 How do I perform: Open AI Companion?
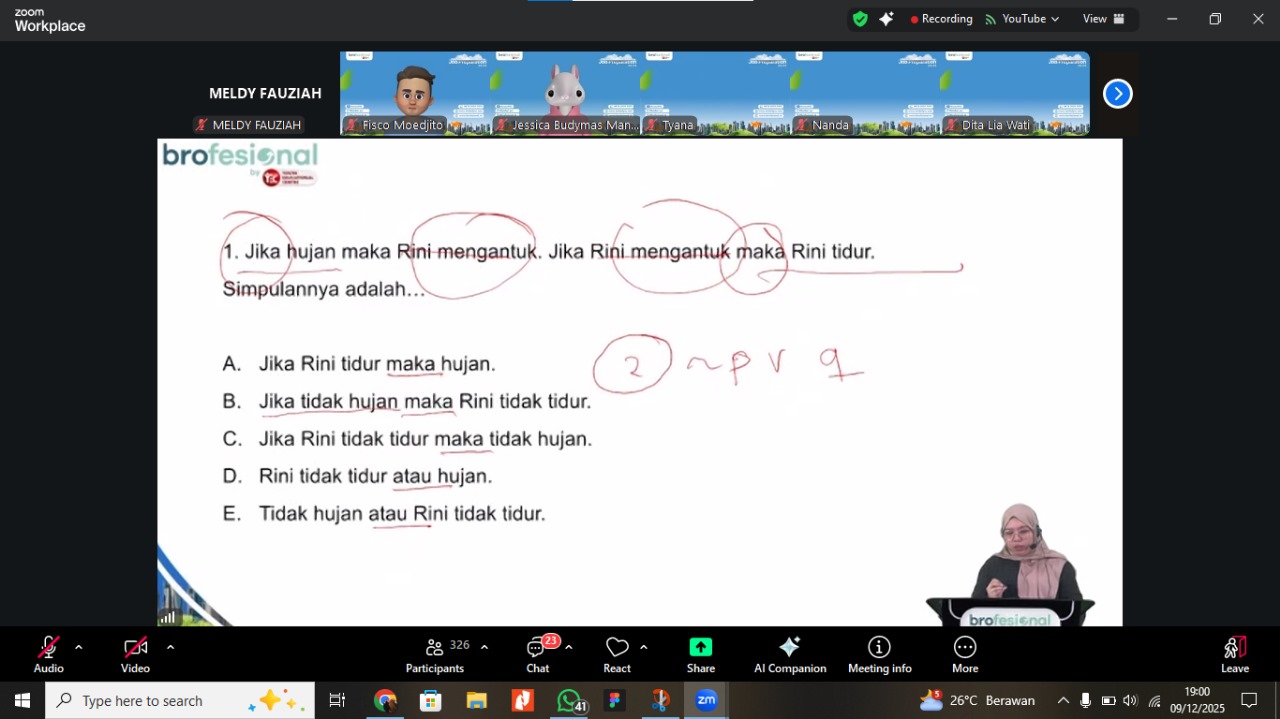pyautogui.click(x=789, y=655)
